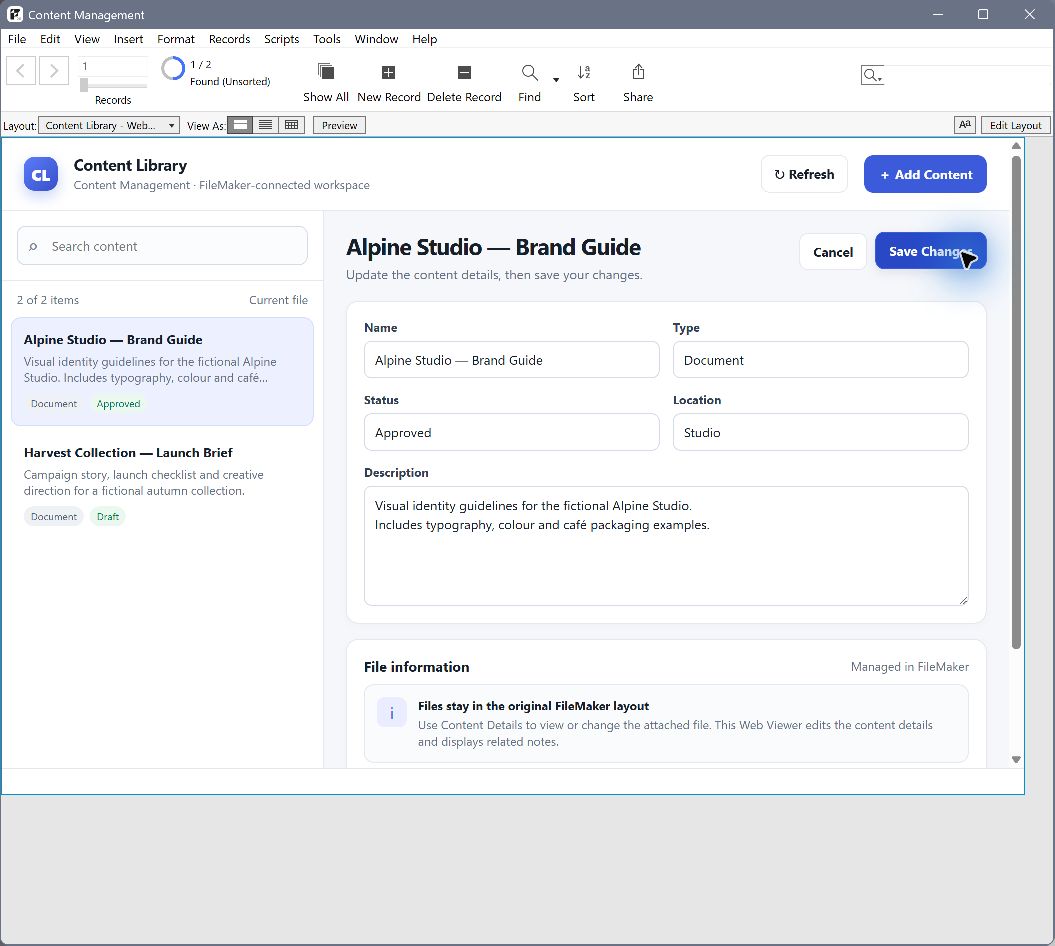
Task: Open the Layout dropdown menu
Action: (x=109, y=125)
